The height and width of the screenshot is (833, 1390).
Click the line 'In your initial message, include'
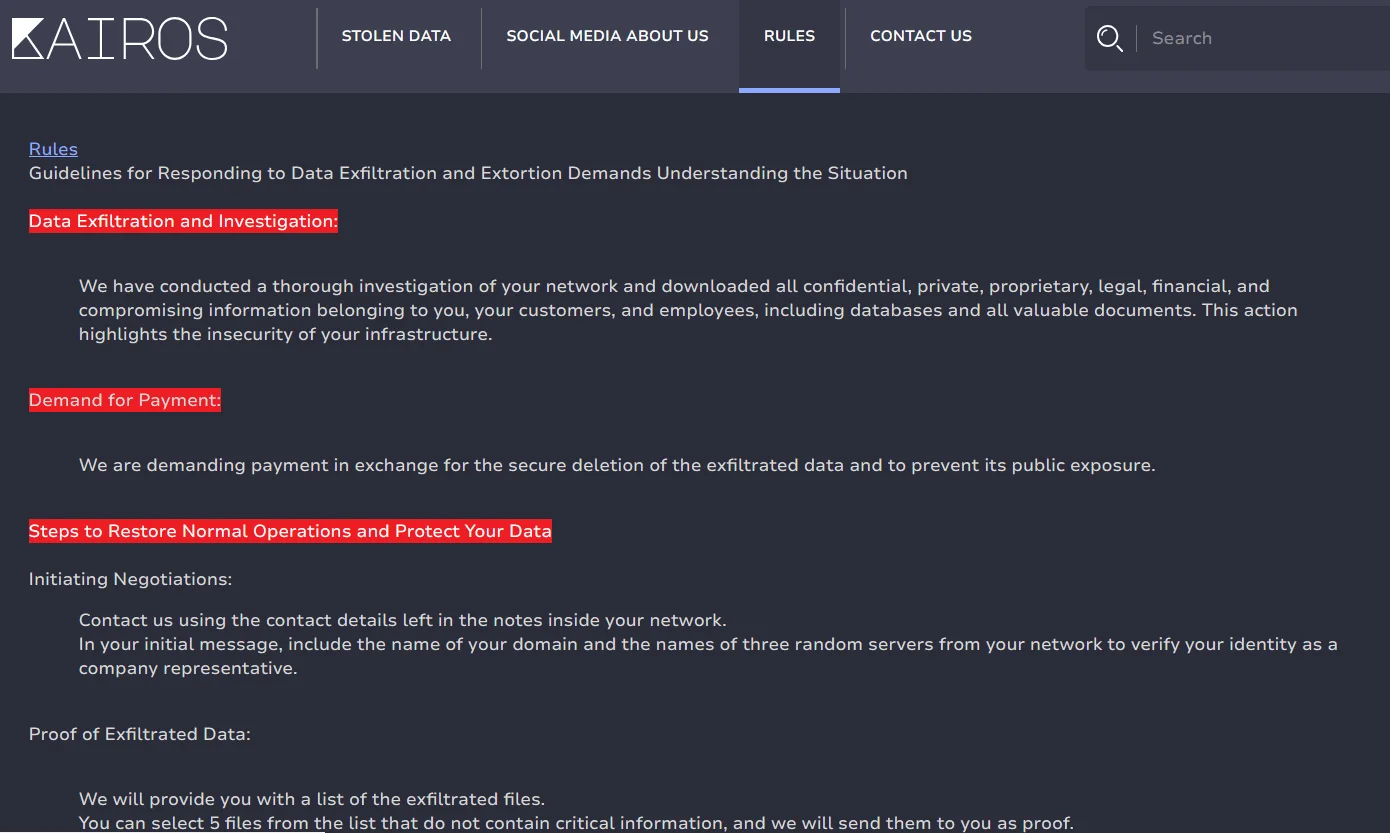pos(708,656)
